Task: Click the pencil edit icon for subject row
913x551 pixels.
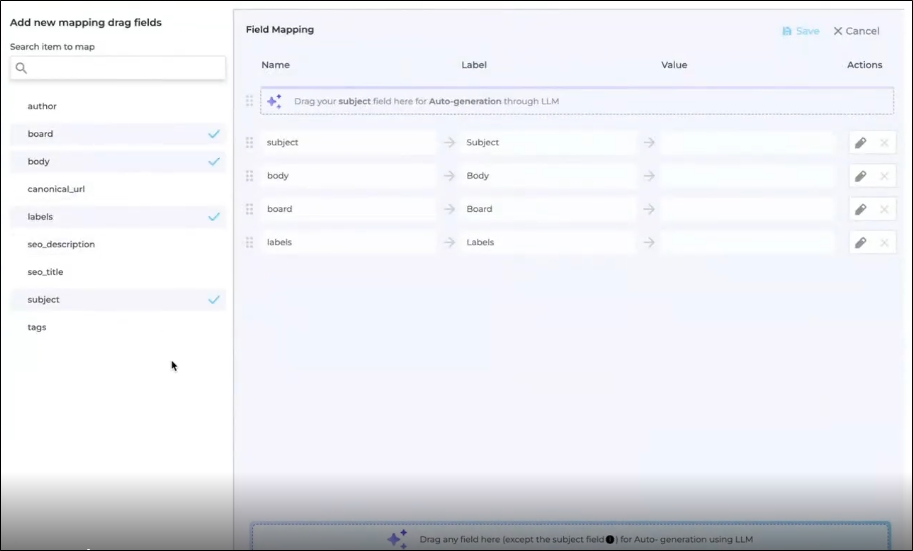Action: (860, 143)
